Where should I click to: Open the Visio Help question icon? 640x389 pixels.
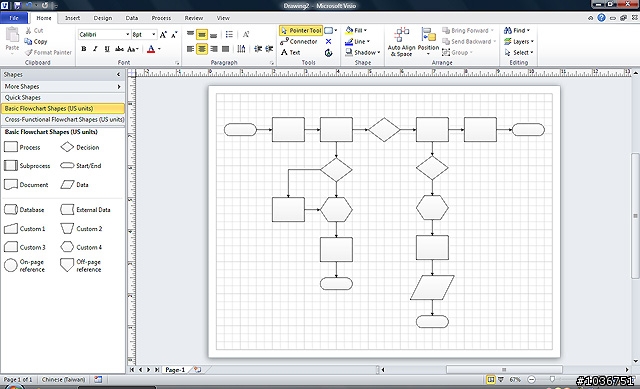601,18
